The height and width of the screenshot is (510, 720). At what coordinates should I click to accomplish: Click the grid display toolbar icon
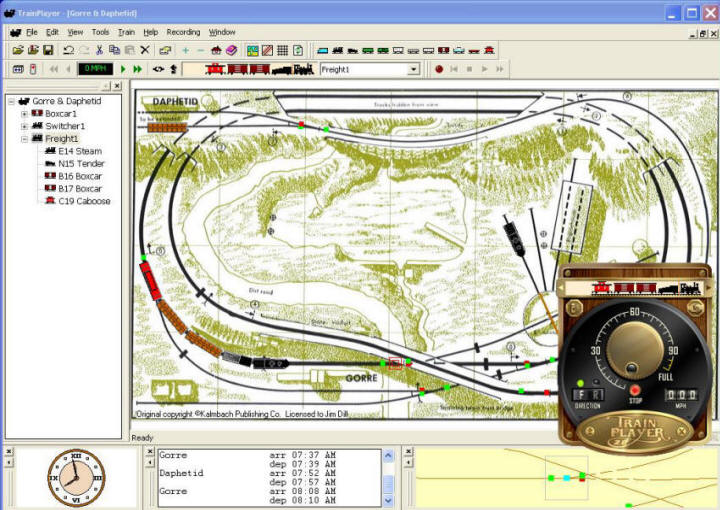(x=283, y=50)
